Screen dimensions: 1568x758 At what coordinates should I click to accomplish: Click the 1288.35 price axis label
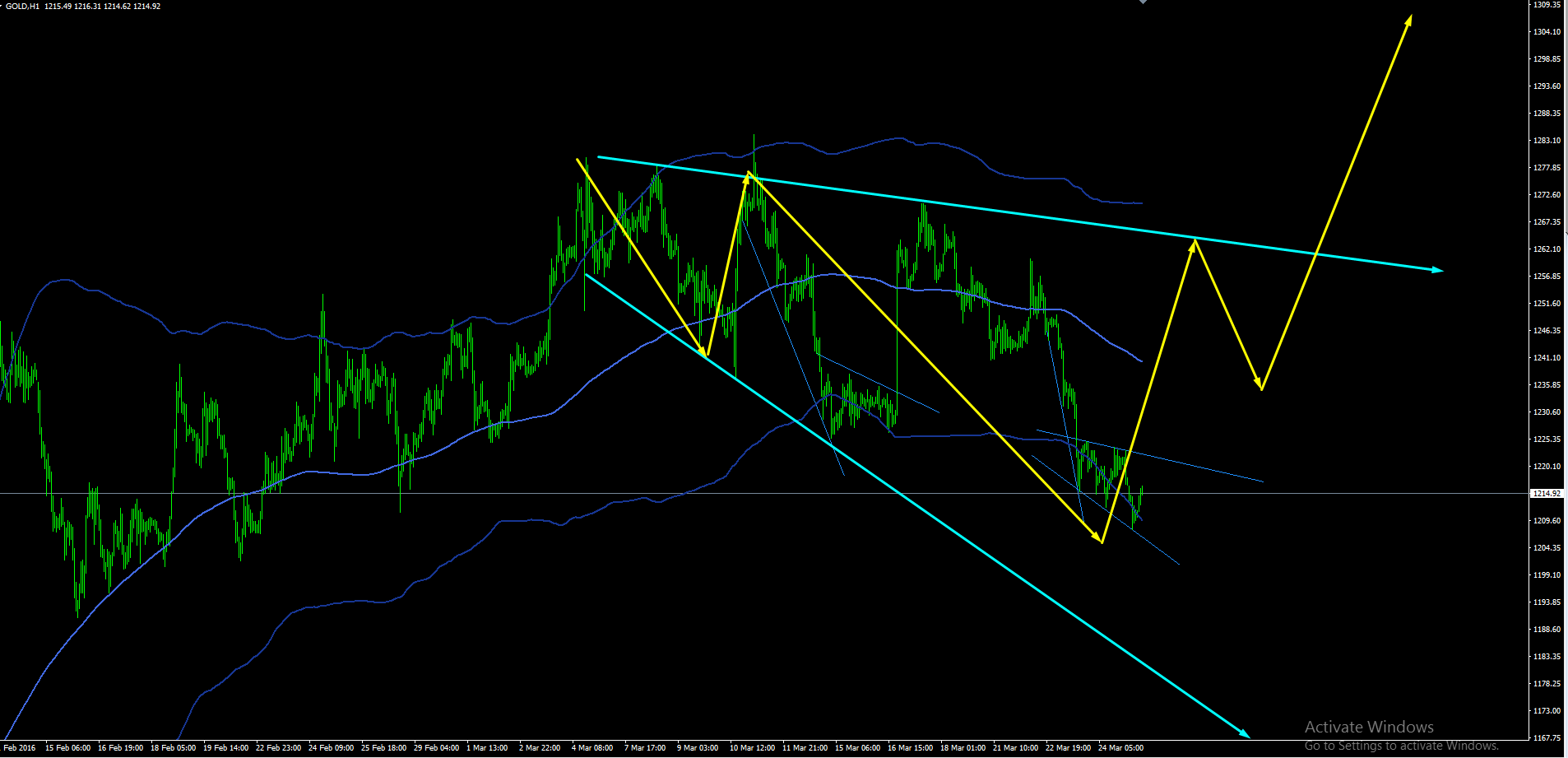tap(1547, 114)
